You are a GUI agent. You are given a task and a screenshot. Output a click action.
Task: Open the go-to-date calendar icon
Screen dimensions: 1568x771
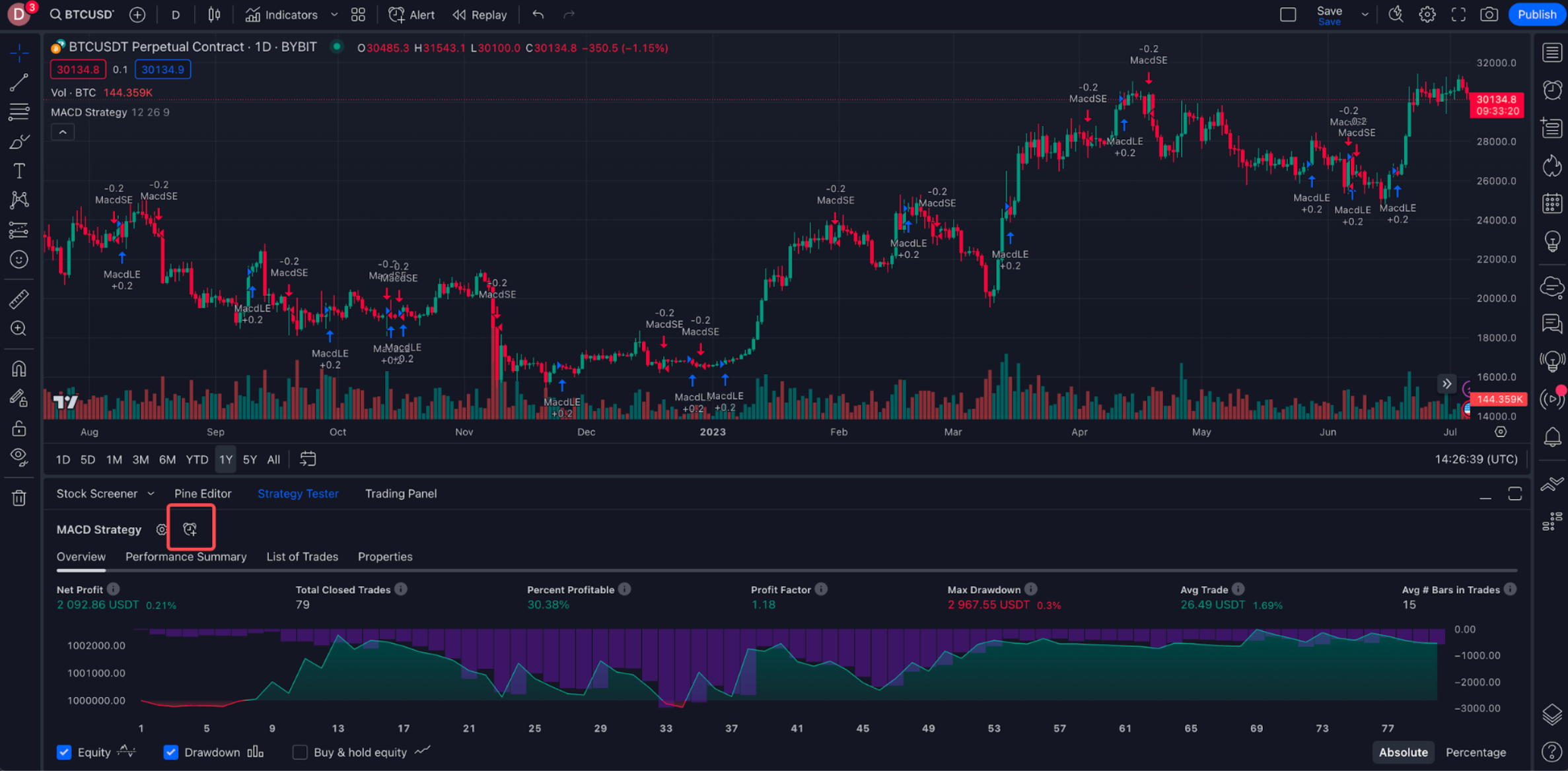tap(308, 459)
